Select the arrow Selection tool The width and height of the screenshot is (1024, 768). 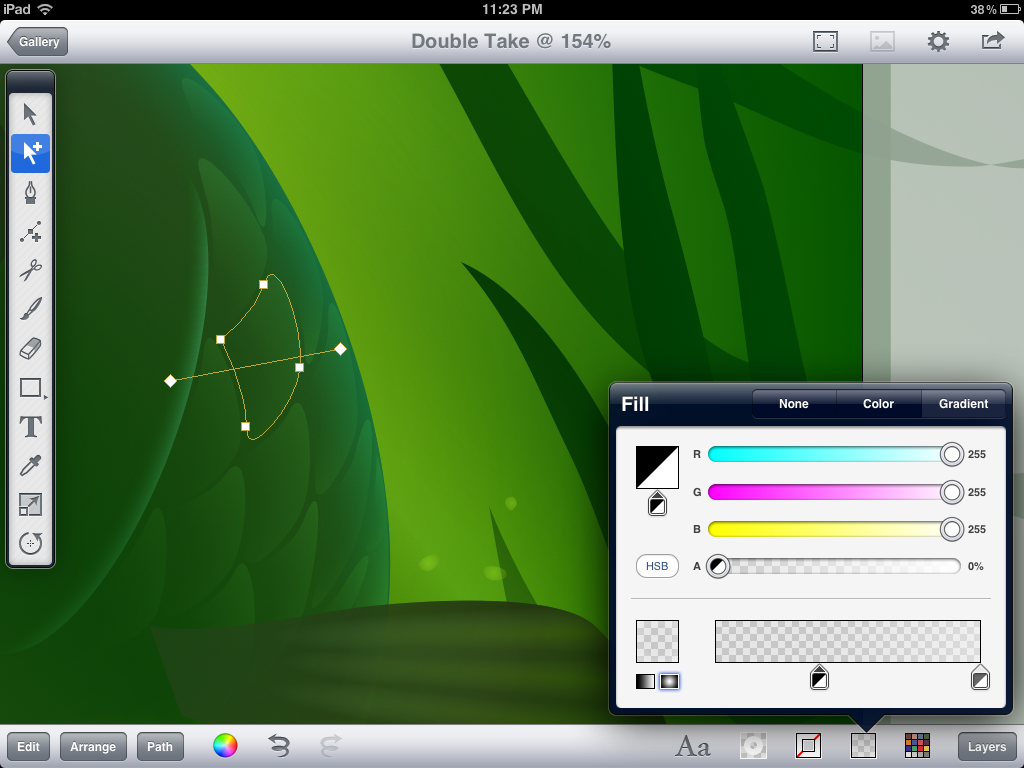point(30,114)
